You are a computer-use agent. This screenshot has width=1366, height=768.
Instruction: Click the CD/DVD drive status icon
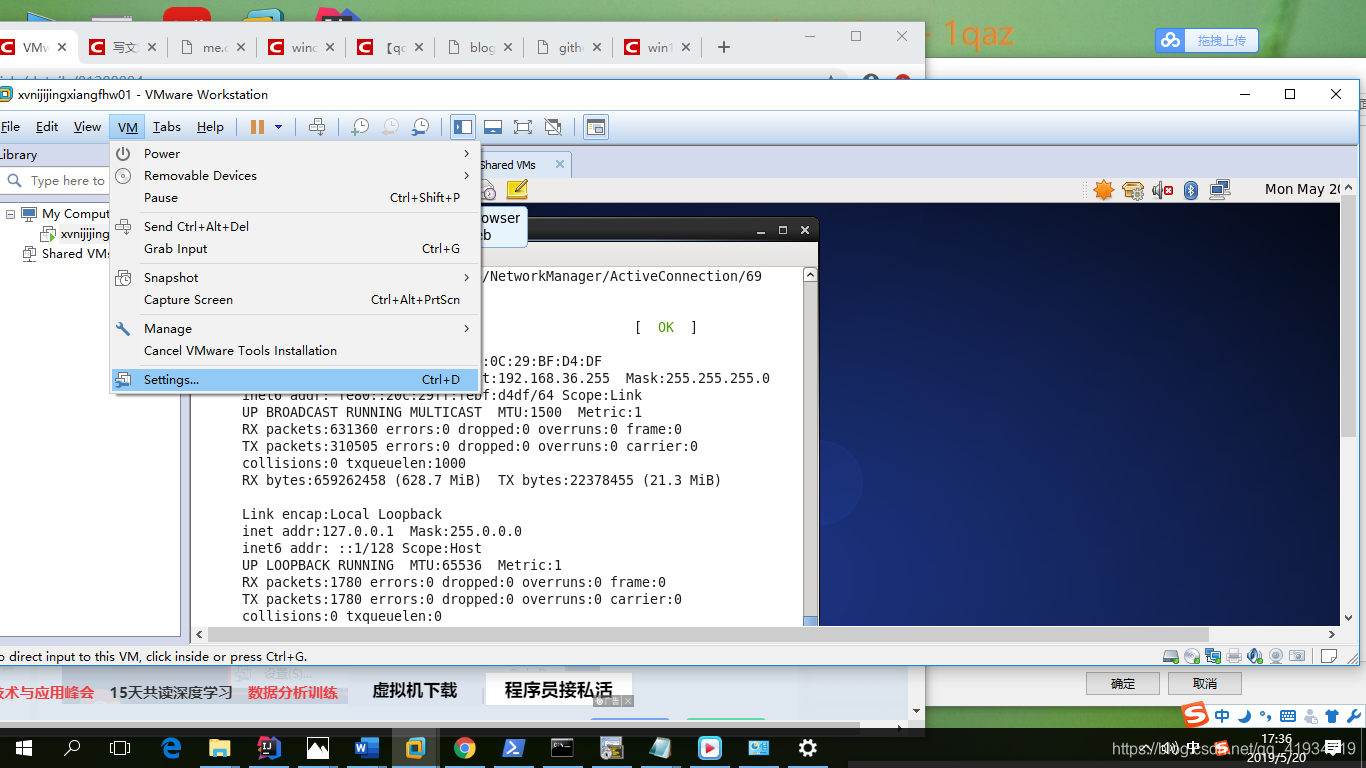(1192, 656)
